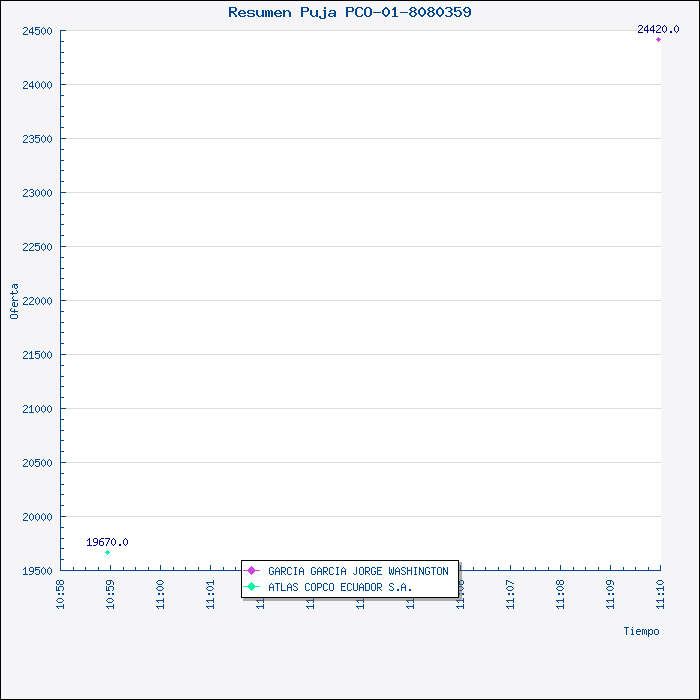Click the 24420.0 data value label

pyautogui.click(x=658, y=30)
